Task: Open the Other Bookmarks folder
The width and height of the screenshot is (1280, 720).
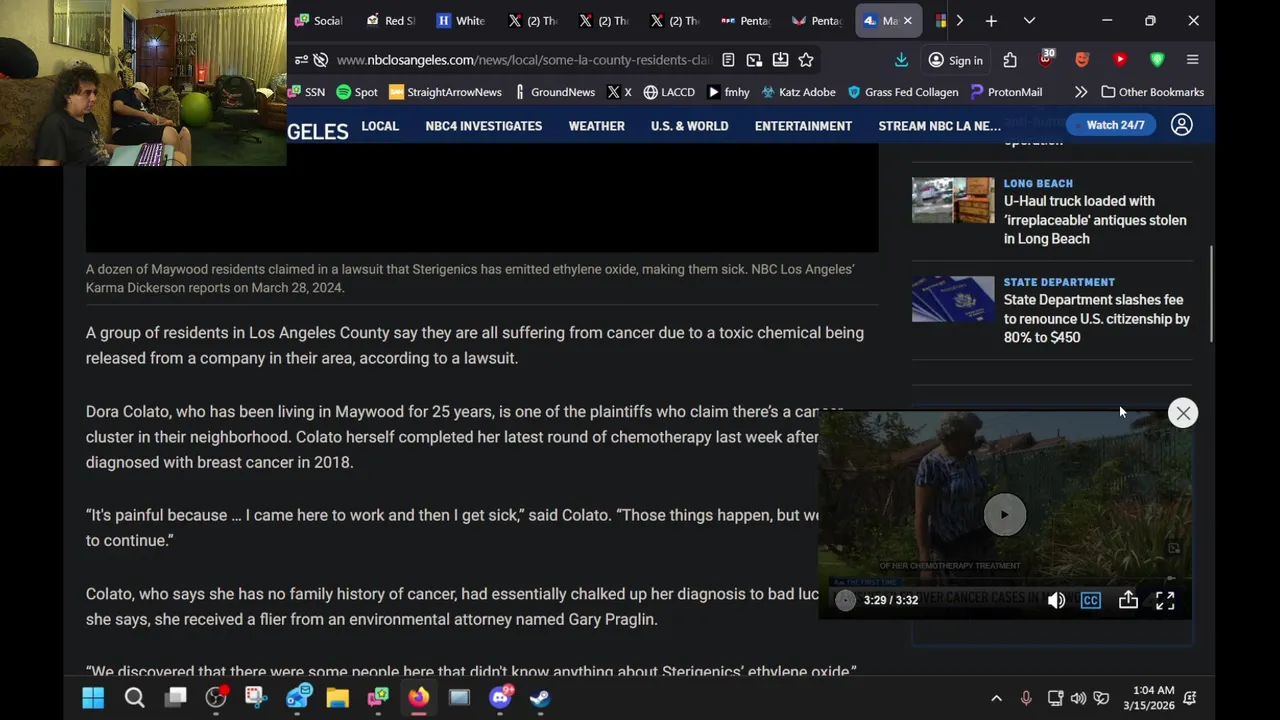Action: pos(1152,92)
